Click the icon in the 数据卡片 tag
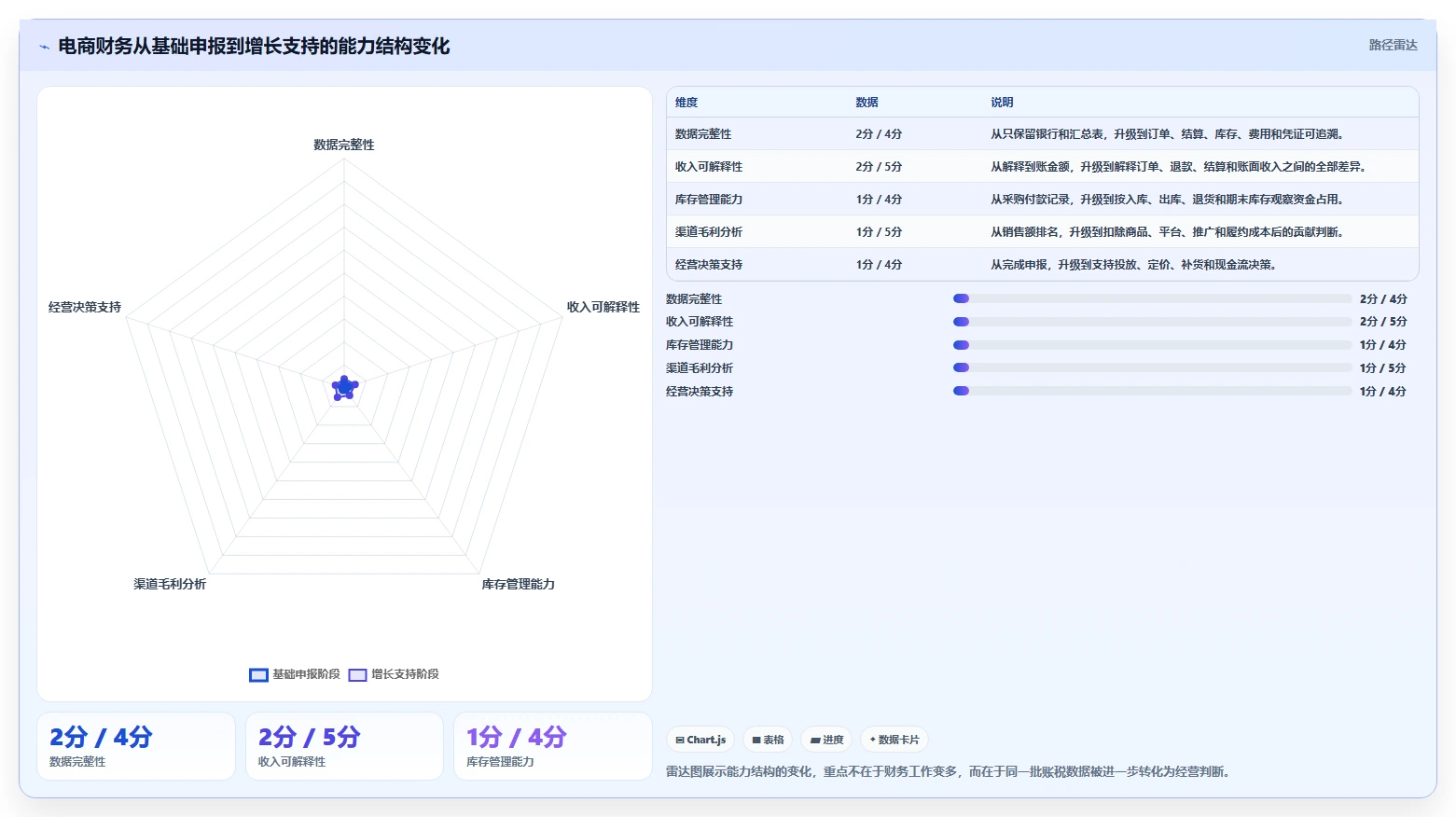Screen dimensions: 1456x817 click(x=873, y=740)
